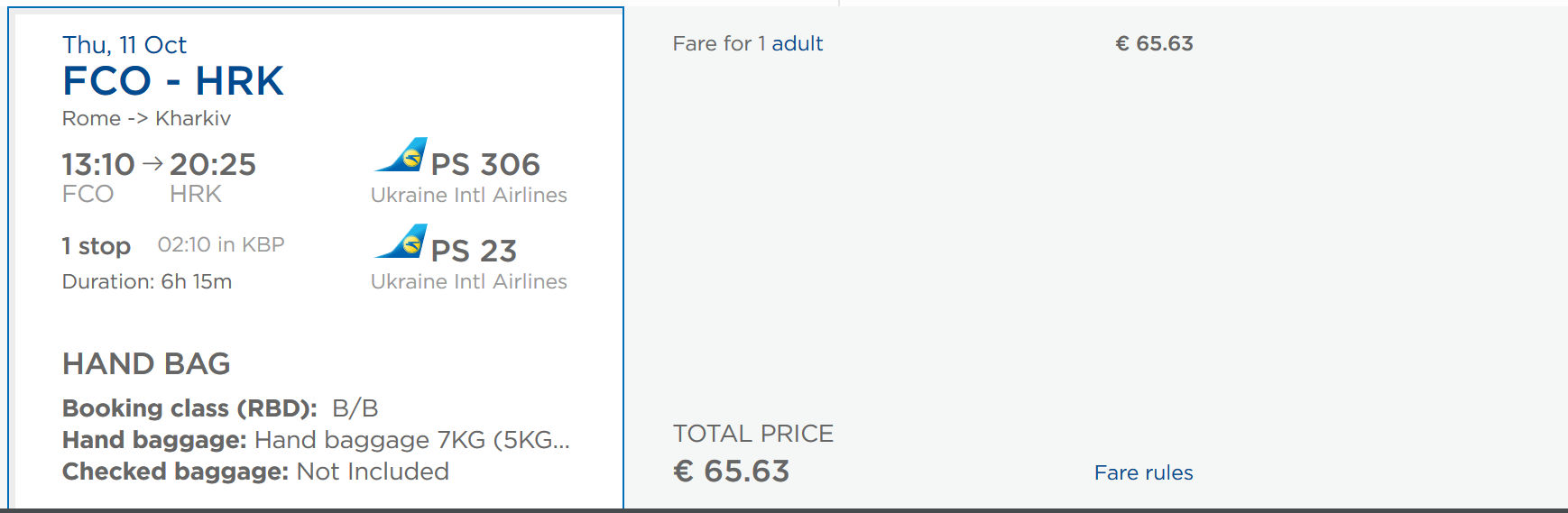Click the "1 stop" label
The width and height of the screenshot is (1568, 513).
(96, 245)
